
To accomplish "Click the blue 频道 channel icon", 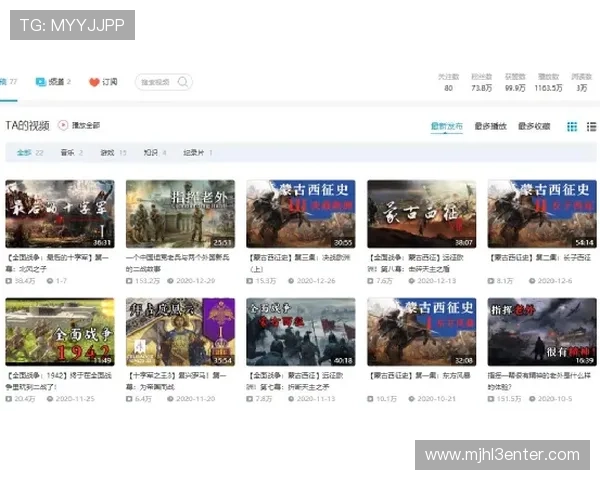I will click(41, 82).
